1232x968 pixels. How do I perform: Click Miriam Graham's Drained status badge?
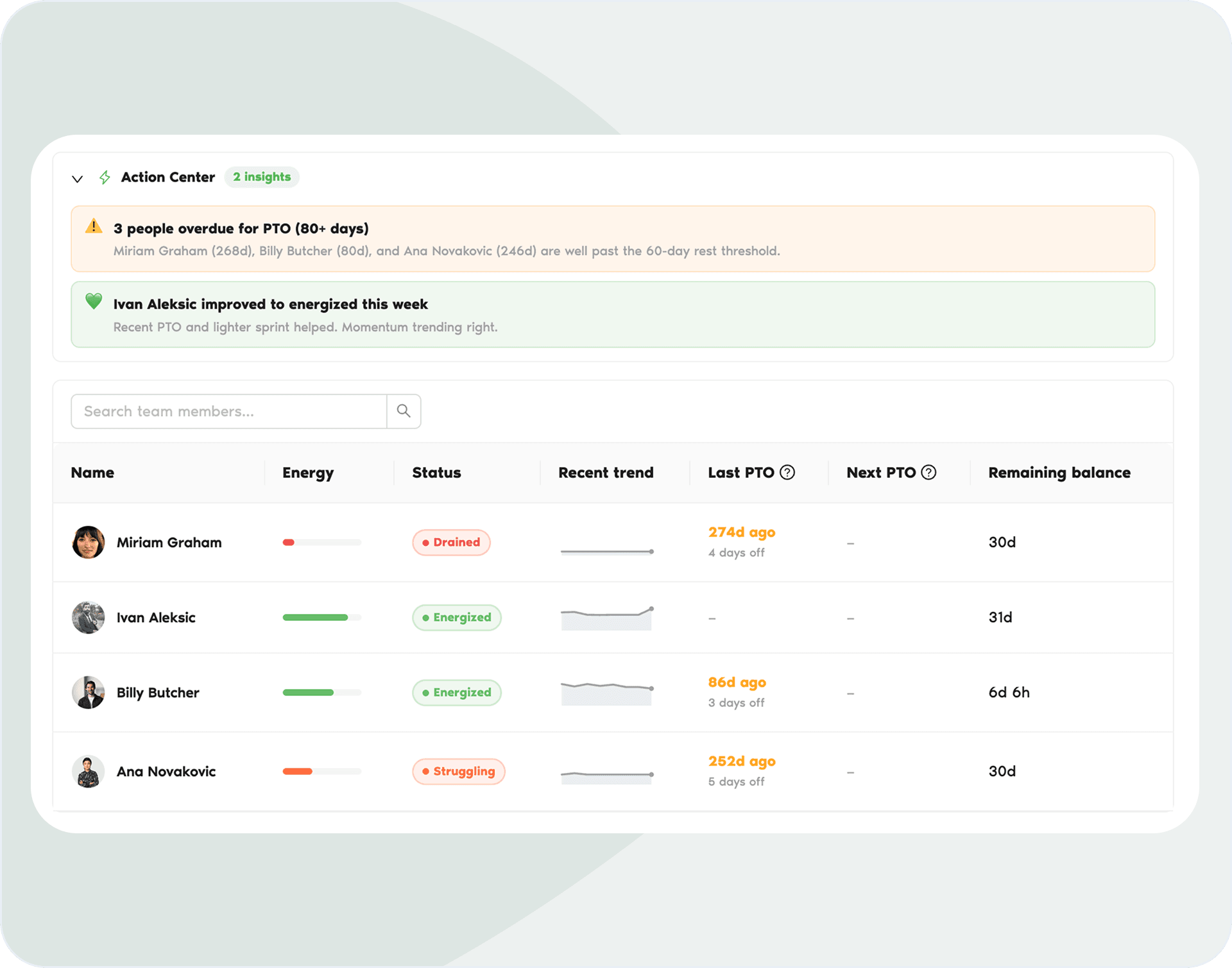tap(451, 543)
